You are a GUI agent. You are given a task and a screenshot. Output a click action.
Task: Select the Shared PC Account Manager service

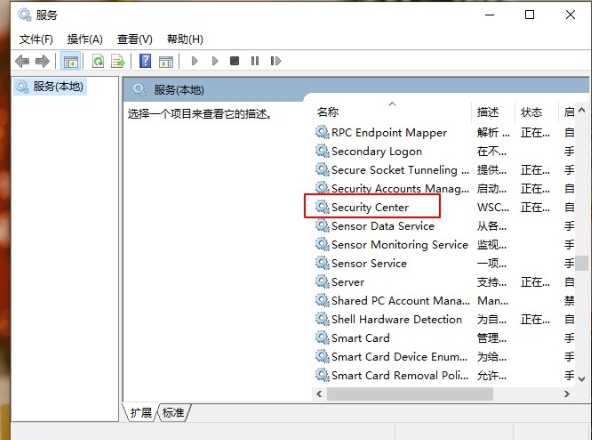pyautogui.click(x=401, y=301)
